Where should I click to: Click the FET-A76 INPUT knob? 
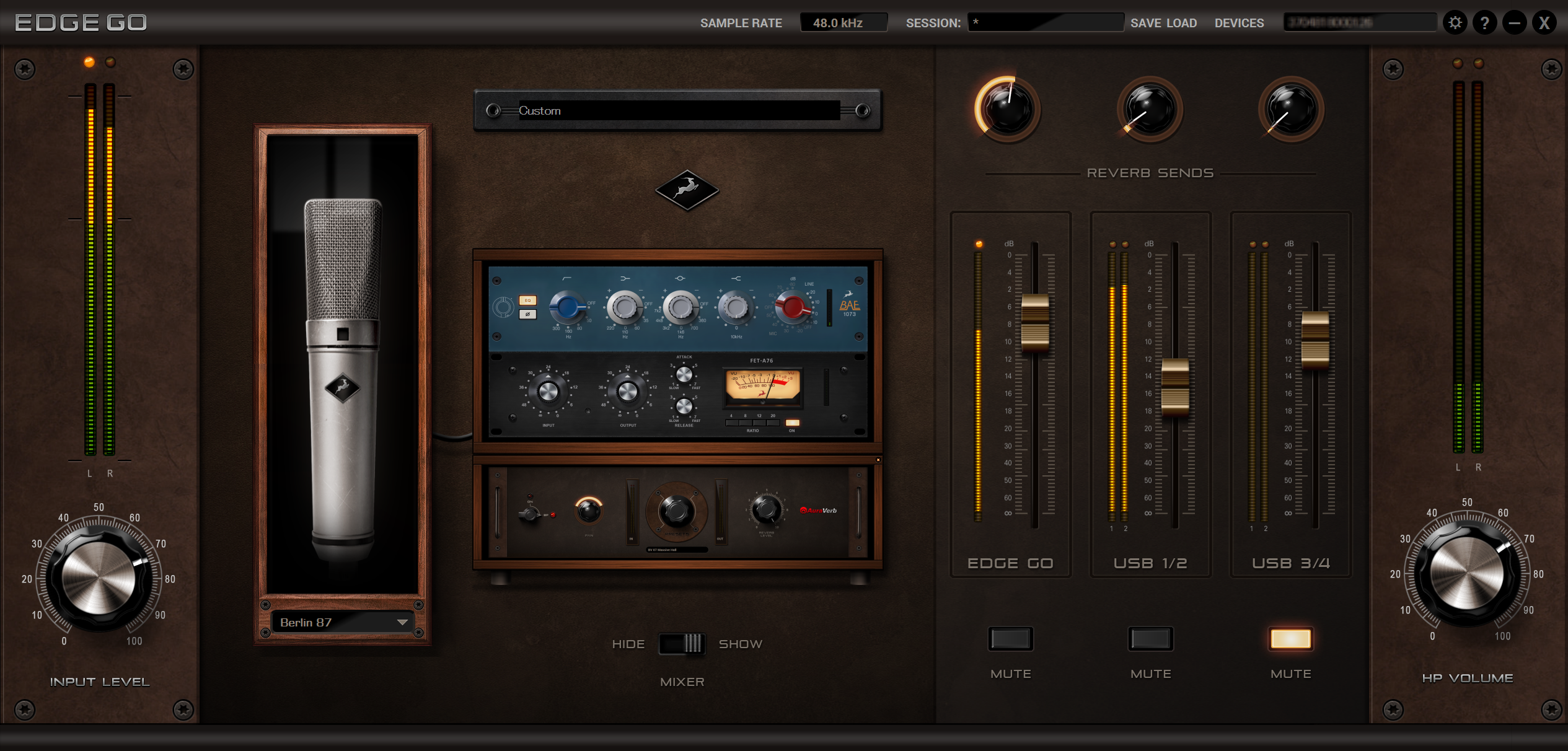click(548, 391)
